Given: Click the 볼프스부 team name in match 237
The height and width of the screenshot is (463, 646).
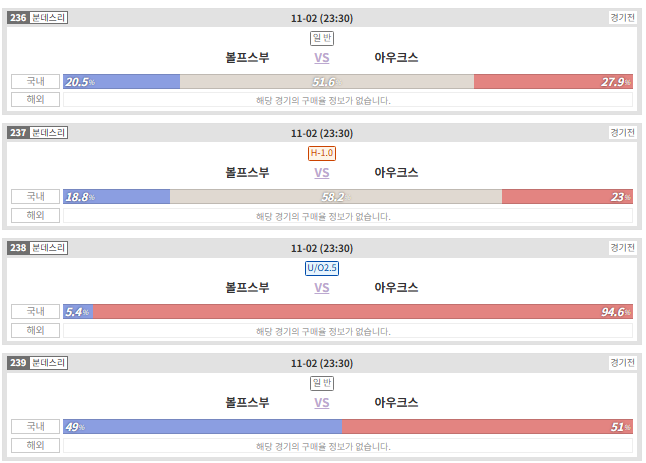Looking at the screenshot, I should tap(247, 173).
